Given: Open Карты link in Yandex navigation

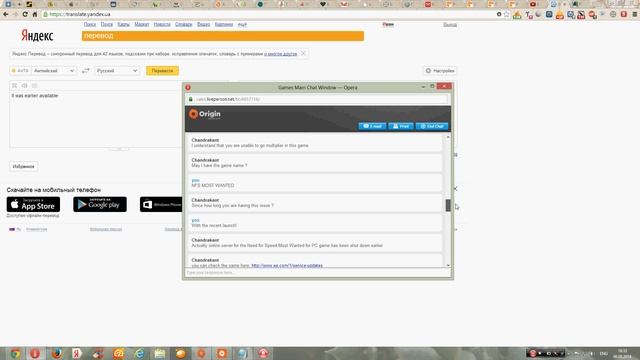Looking at the screenshot, I should click(123, 24).
